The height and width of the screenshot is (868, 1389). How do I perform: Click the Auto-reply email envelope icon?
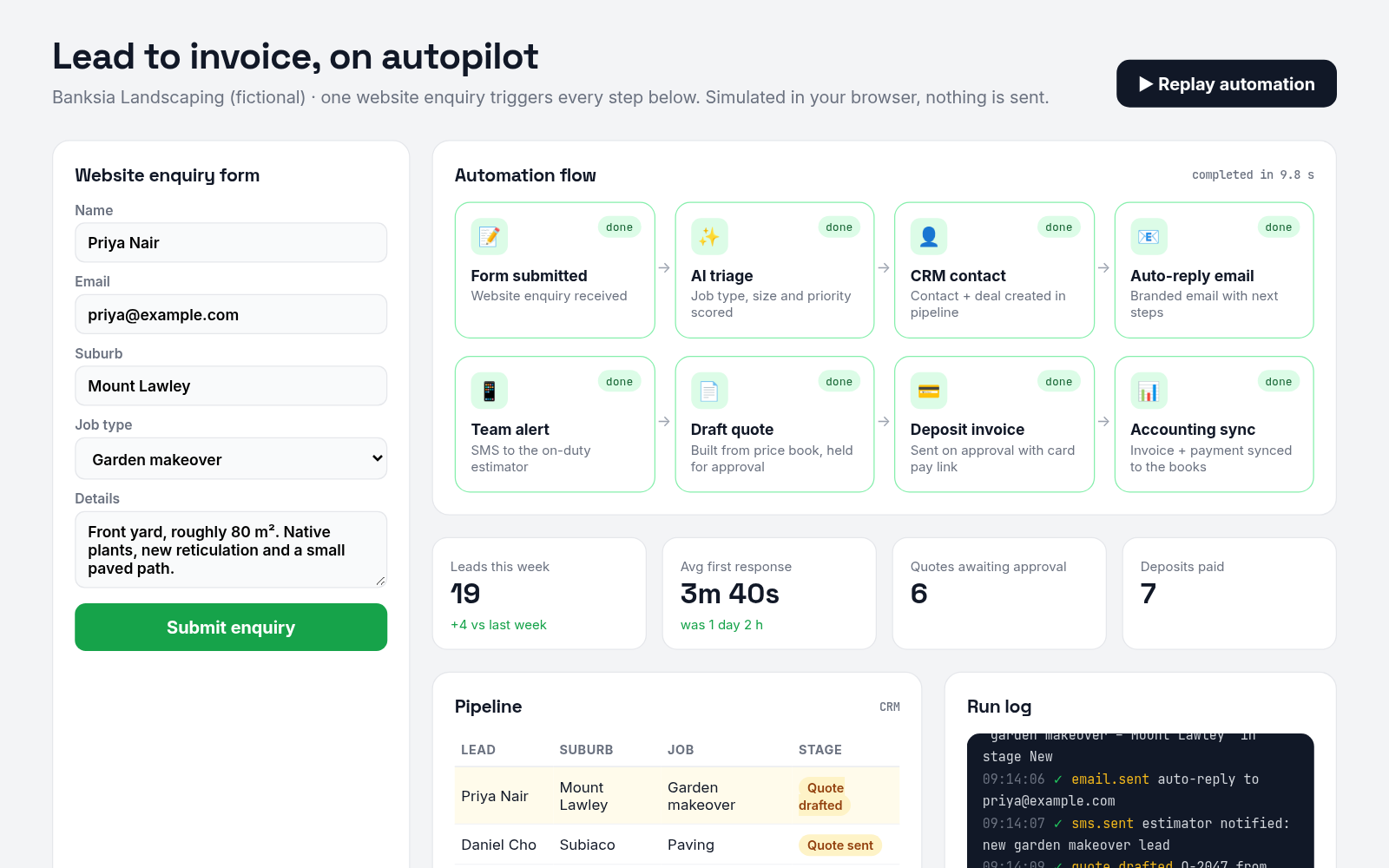1149,237
